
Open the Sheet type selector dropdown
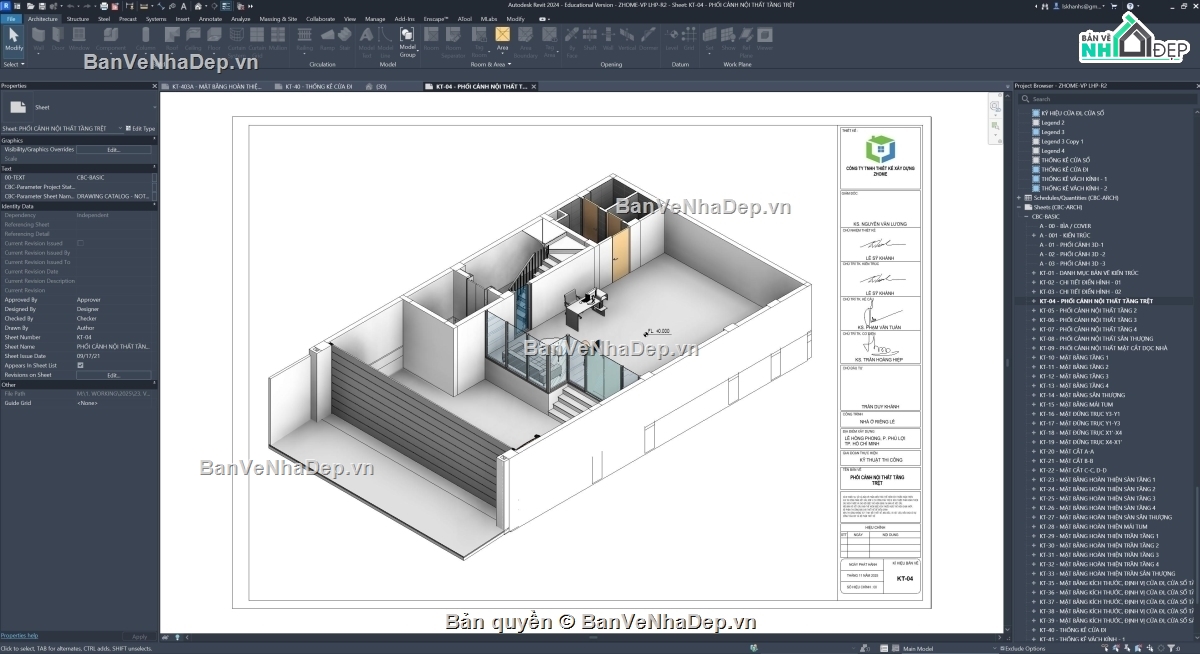pos(78,107)
